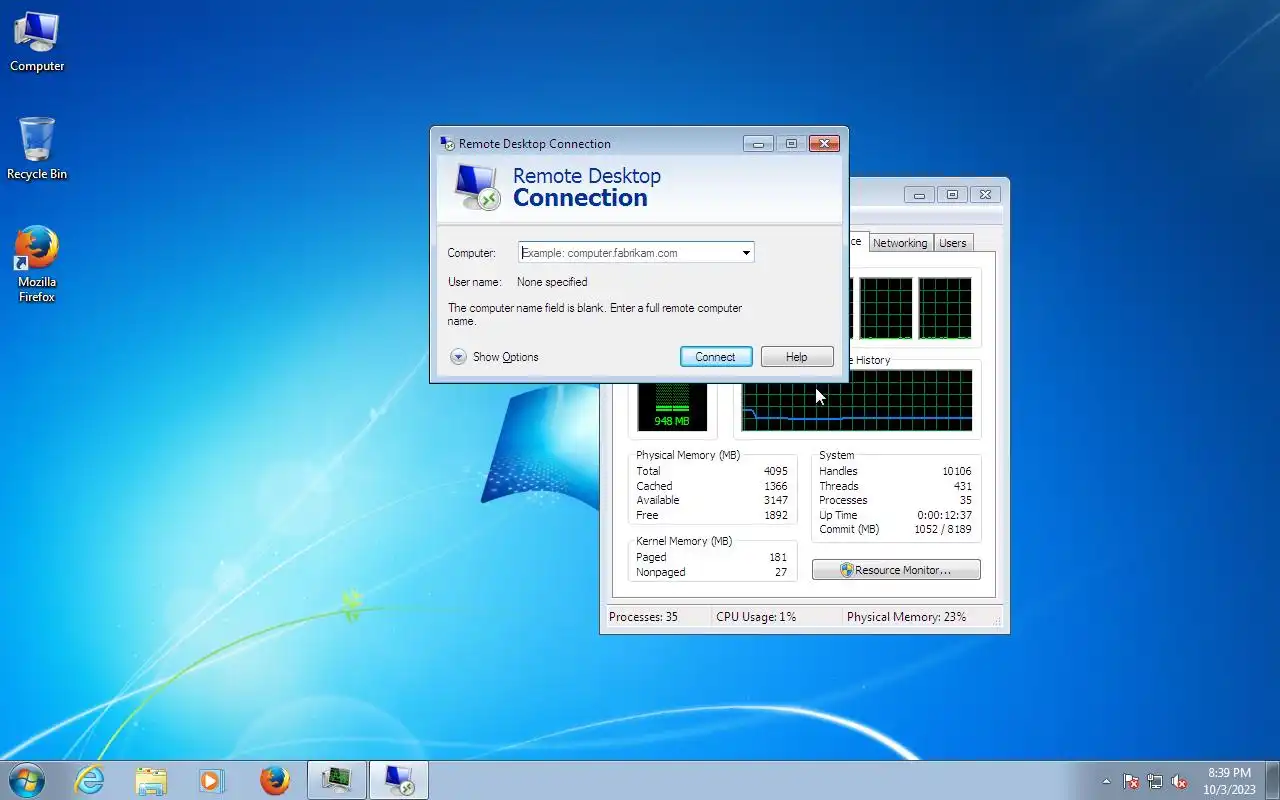Click the Cached memory value 1366

(x=775, y=486)
